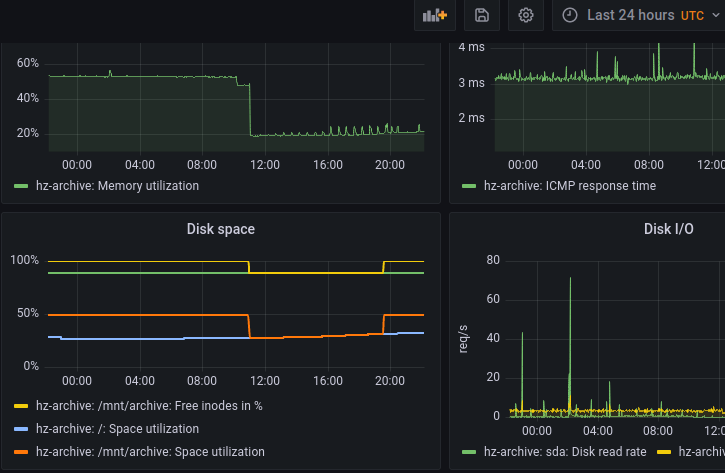Click the blue root Space utilization color swatch

pyautogui.click(x=21, y=429)
